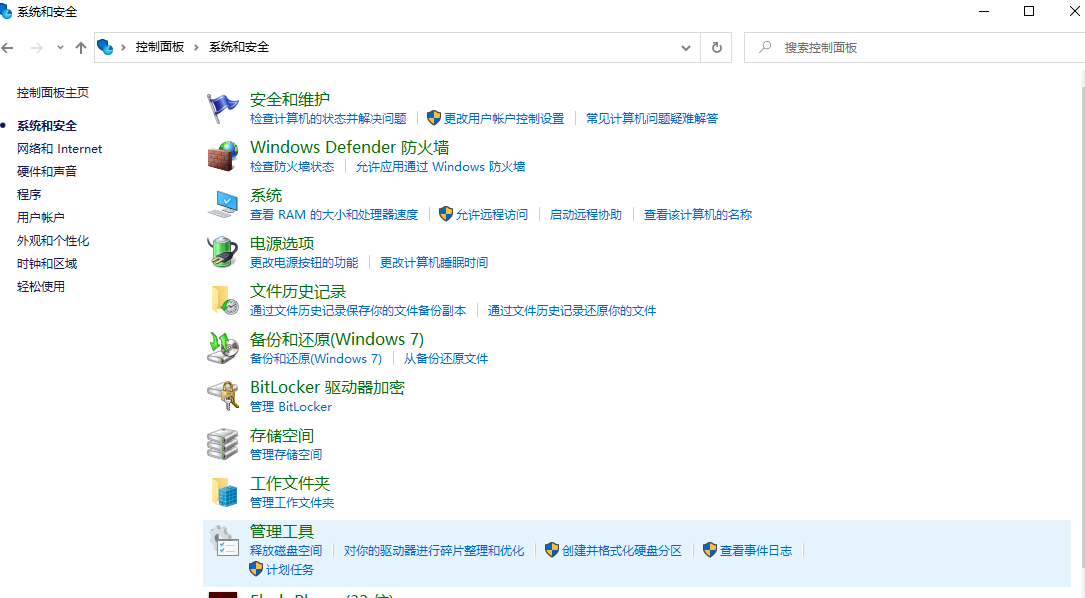Viewport: 1085px width, 598px height.
Task: Expand the address bar dropdown arrow
Action: (685, 46)
